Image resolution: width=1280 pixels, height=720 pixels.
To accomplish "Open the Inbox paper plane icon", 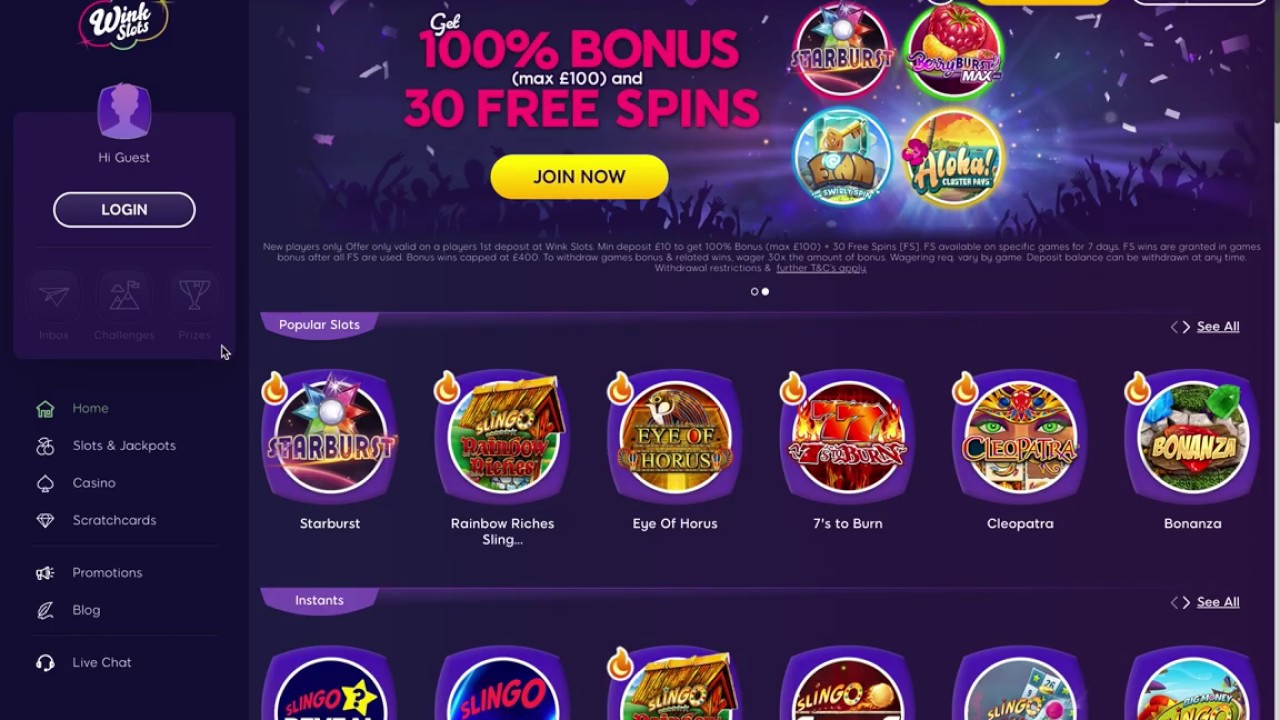I will coord(54,295).
